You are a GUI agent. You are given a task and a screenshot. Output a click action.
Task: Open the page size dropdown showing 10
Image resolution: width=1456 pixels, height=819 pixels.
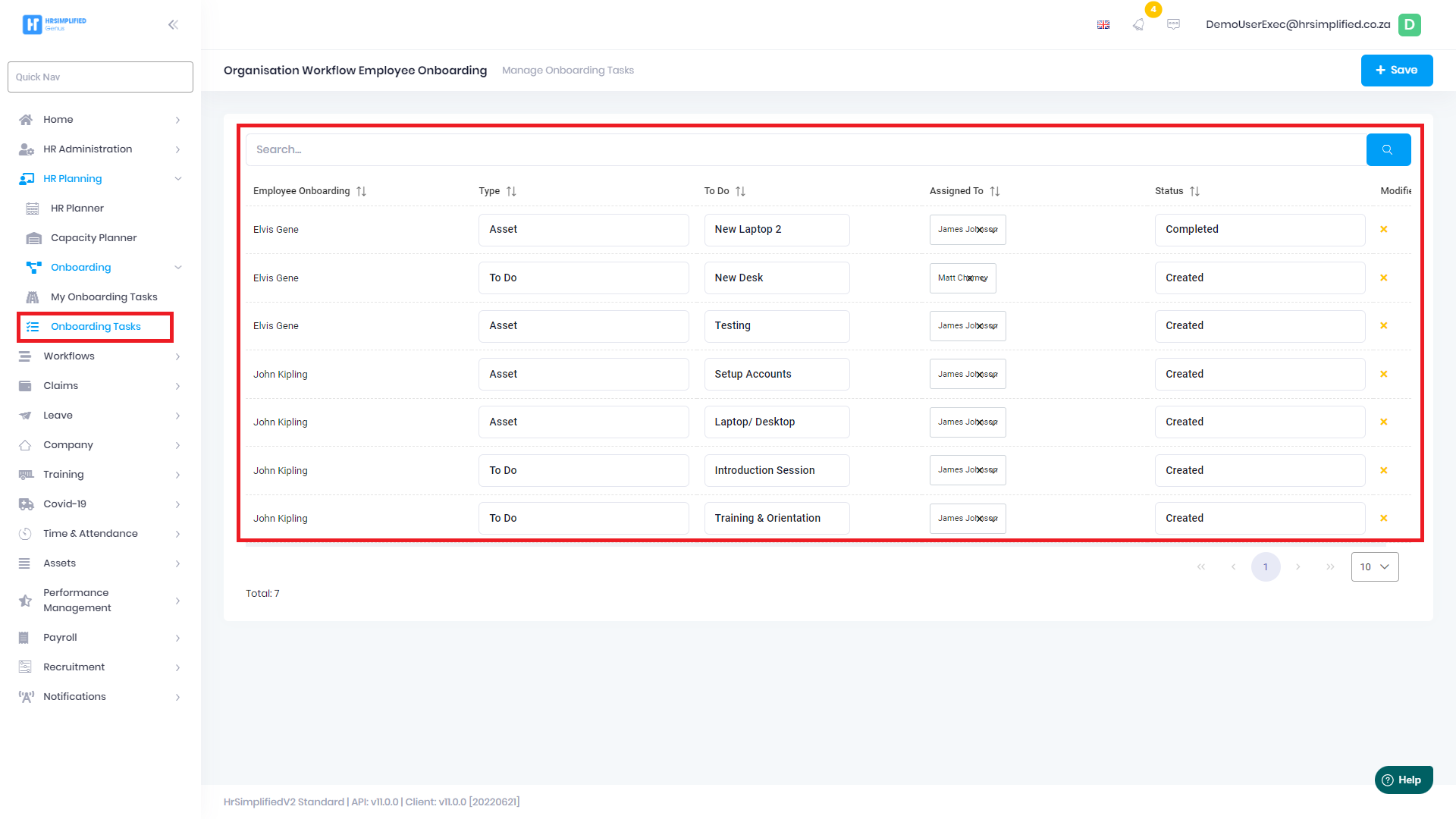tap(1374, 566)
